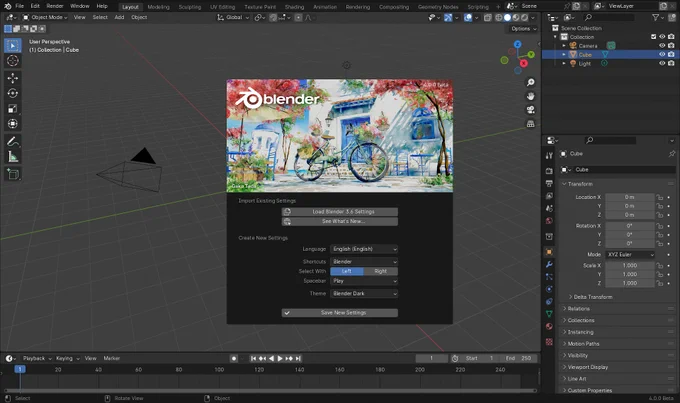Screen dimensions: 680x403
Task: Click the Scale X value field
Action: (x=630, y=265)
